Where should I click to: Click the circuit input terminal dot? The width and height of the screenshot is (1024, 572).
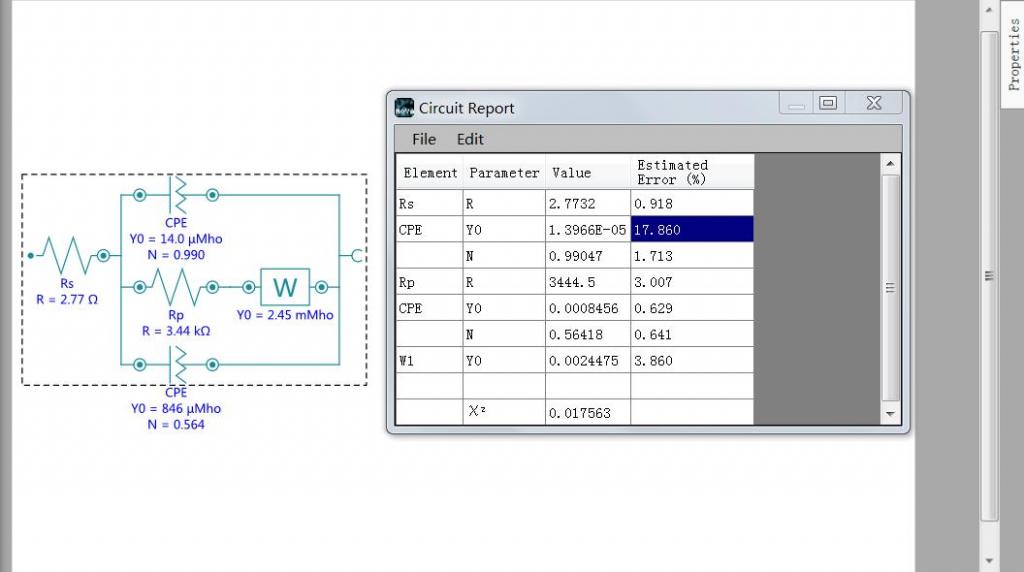coord(30,255)
